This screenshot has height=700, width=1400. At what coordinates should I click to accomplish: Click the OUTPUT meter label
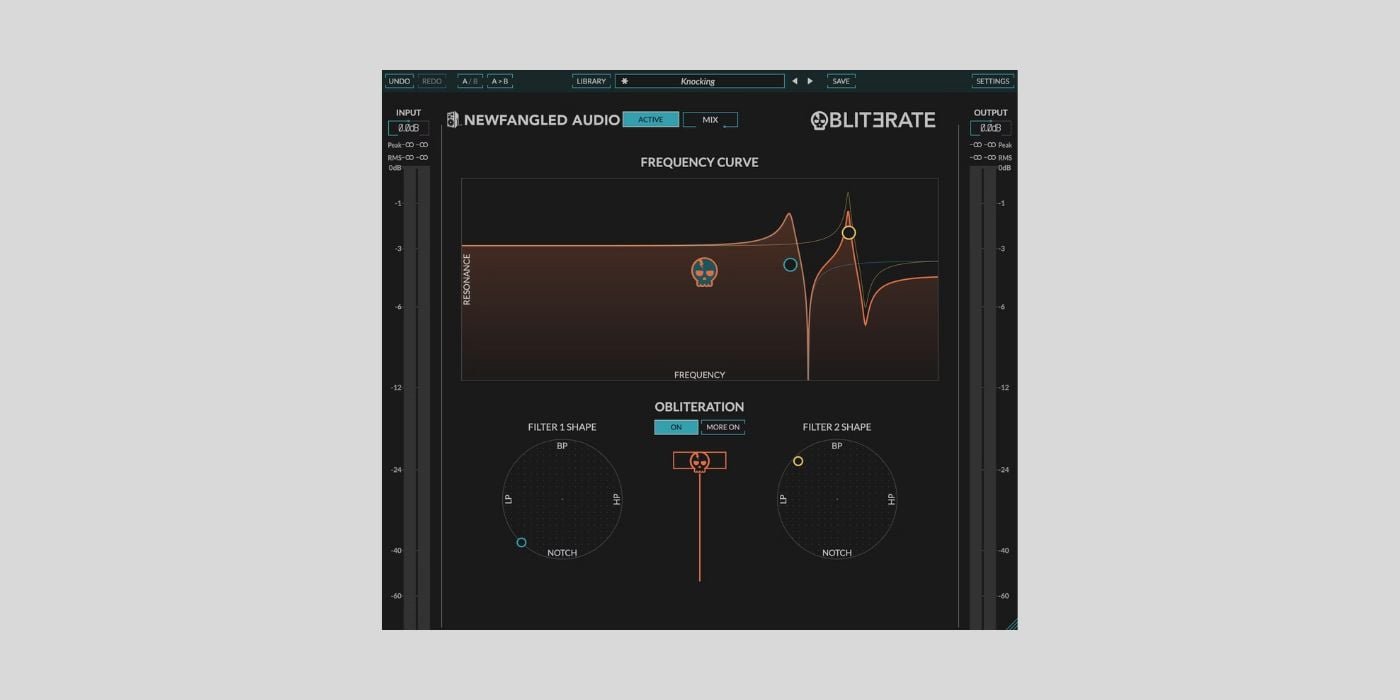(x=990, y=113)
